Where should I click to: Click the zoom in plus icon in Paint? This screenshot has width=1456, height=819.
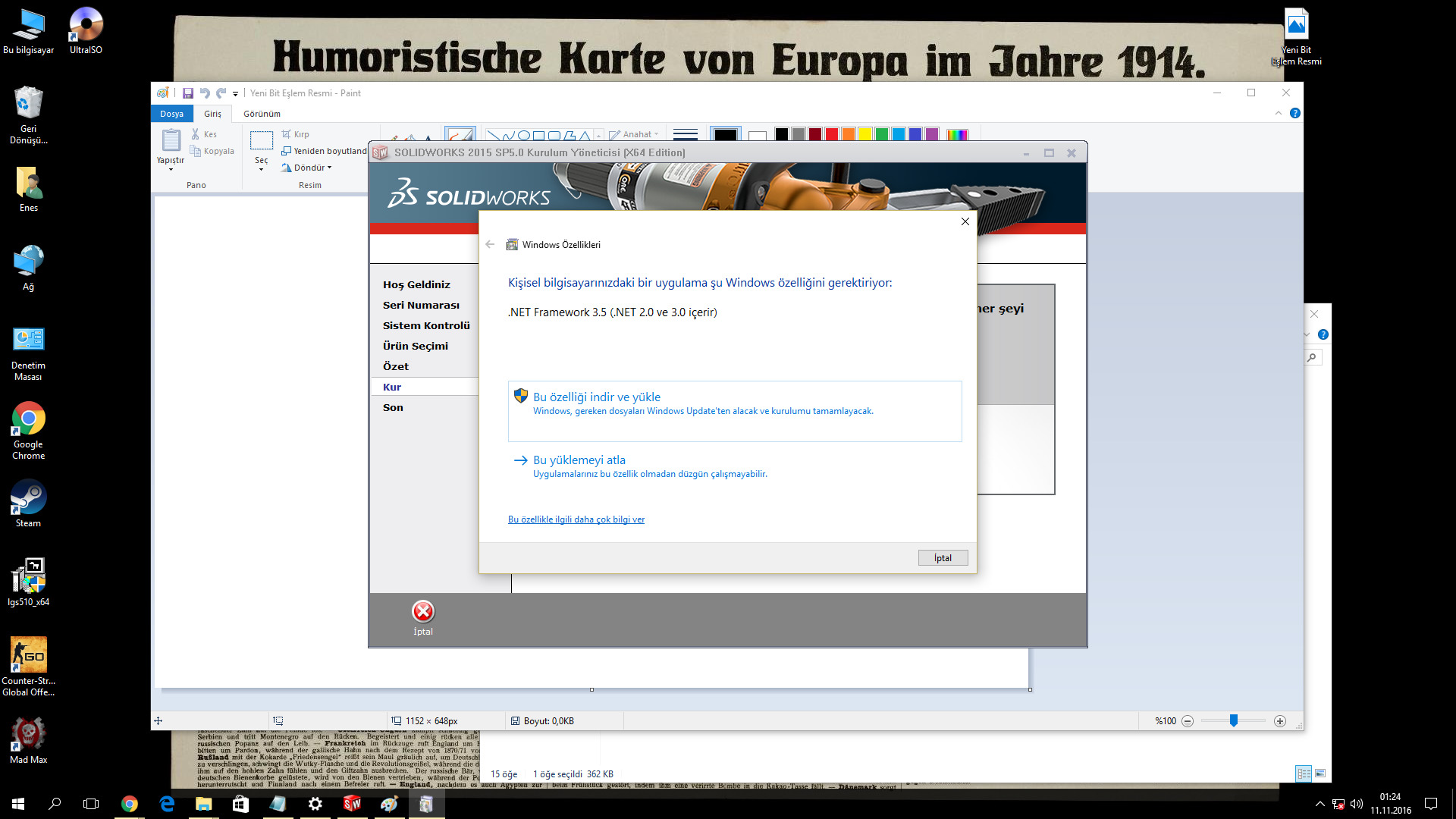click(1280, 721)
